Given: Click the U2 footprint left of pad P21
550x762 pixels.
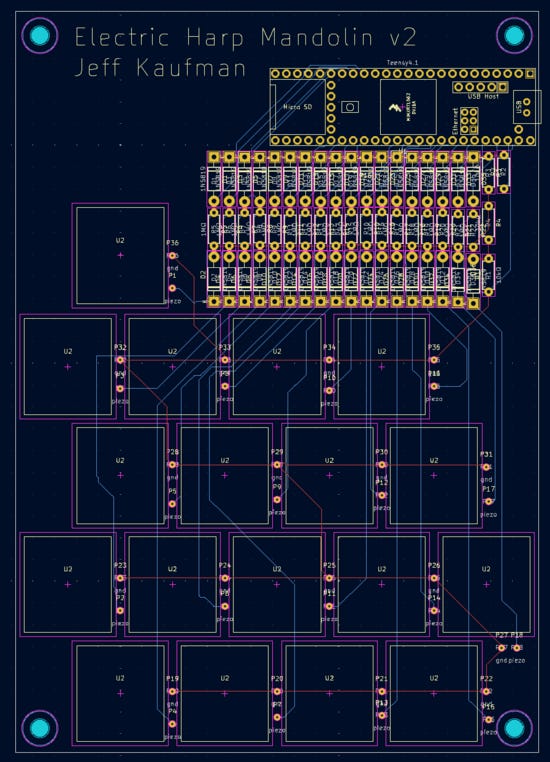Looking at the screenshot, I should click(x=329, y=693).
